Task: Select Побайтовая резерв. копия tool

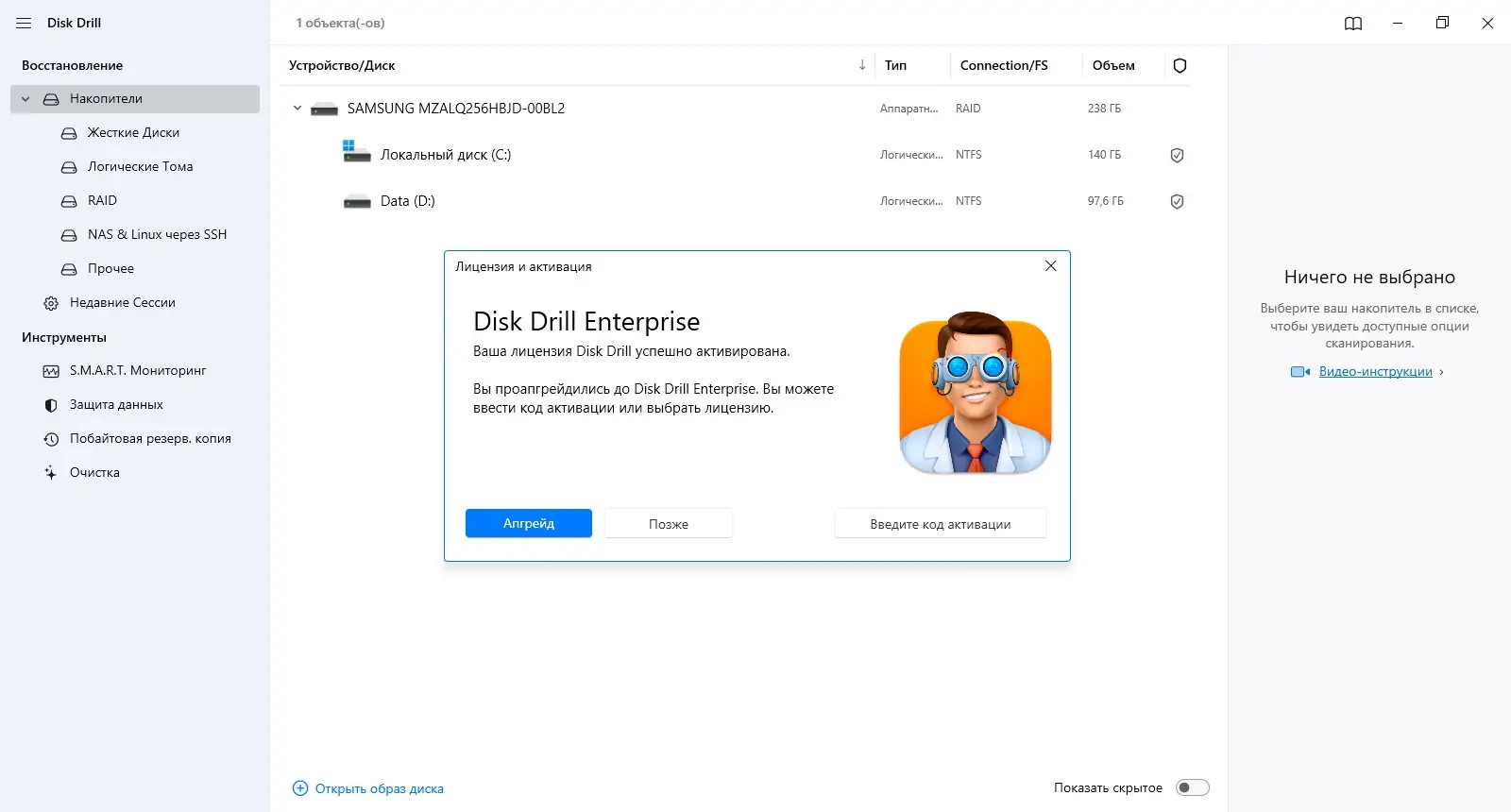Action: (x=149, y=439)
